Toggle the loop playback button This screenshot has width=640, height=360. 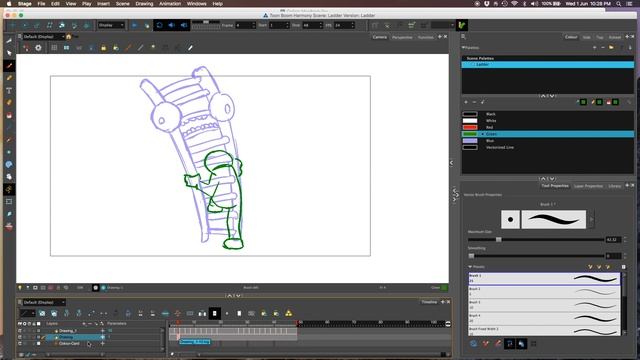click(x=160, y=25)
